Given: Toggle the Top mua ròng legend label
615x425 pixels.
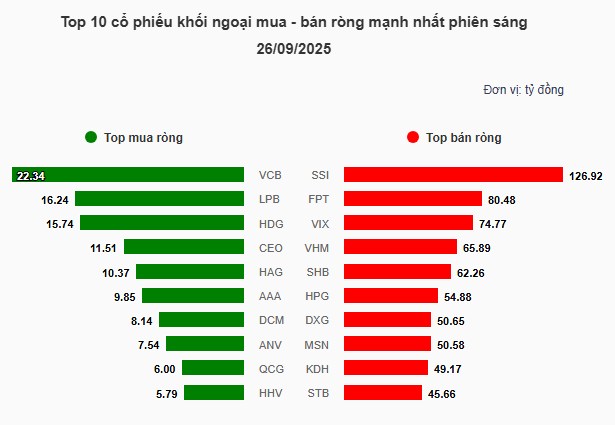Looking at the screenshot, I should [143, 138].
